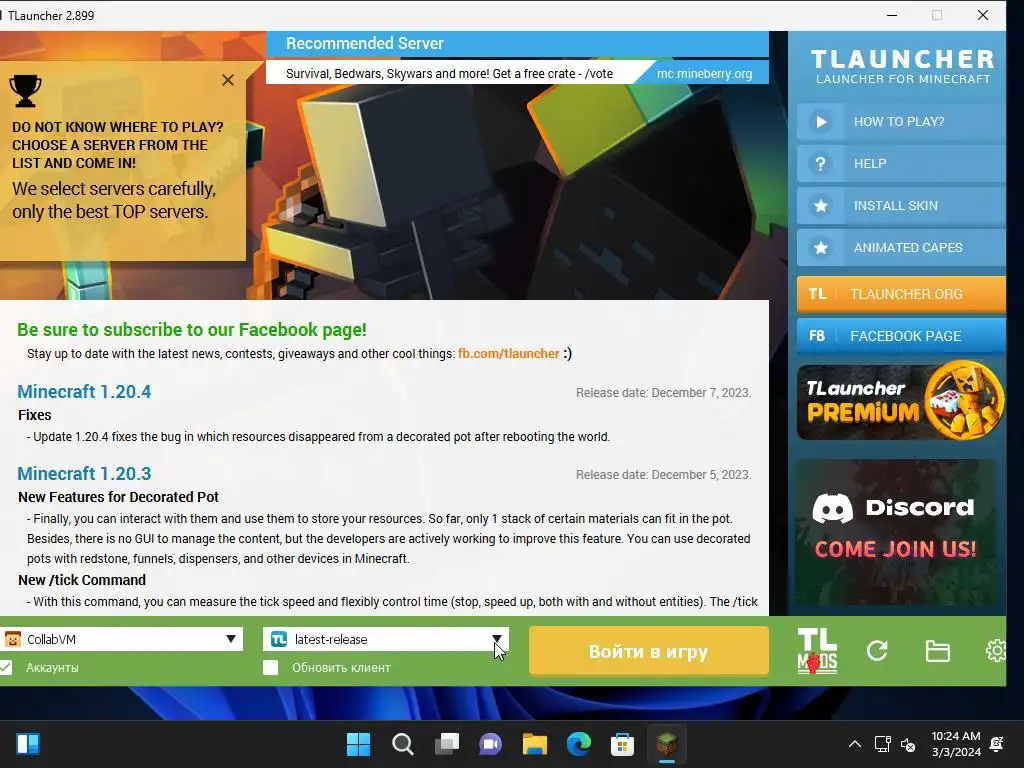Click the star icon beside Animated Capes
1024x768 pixels.
coord(821,248)
